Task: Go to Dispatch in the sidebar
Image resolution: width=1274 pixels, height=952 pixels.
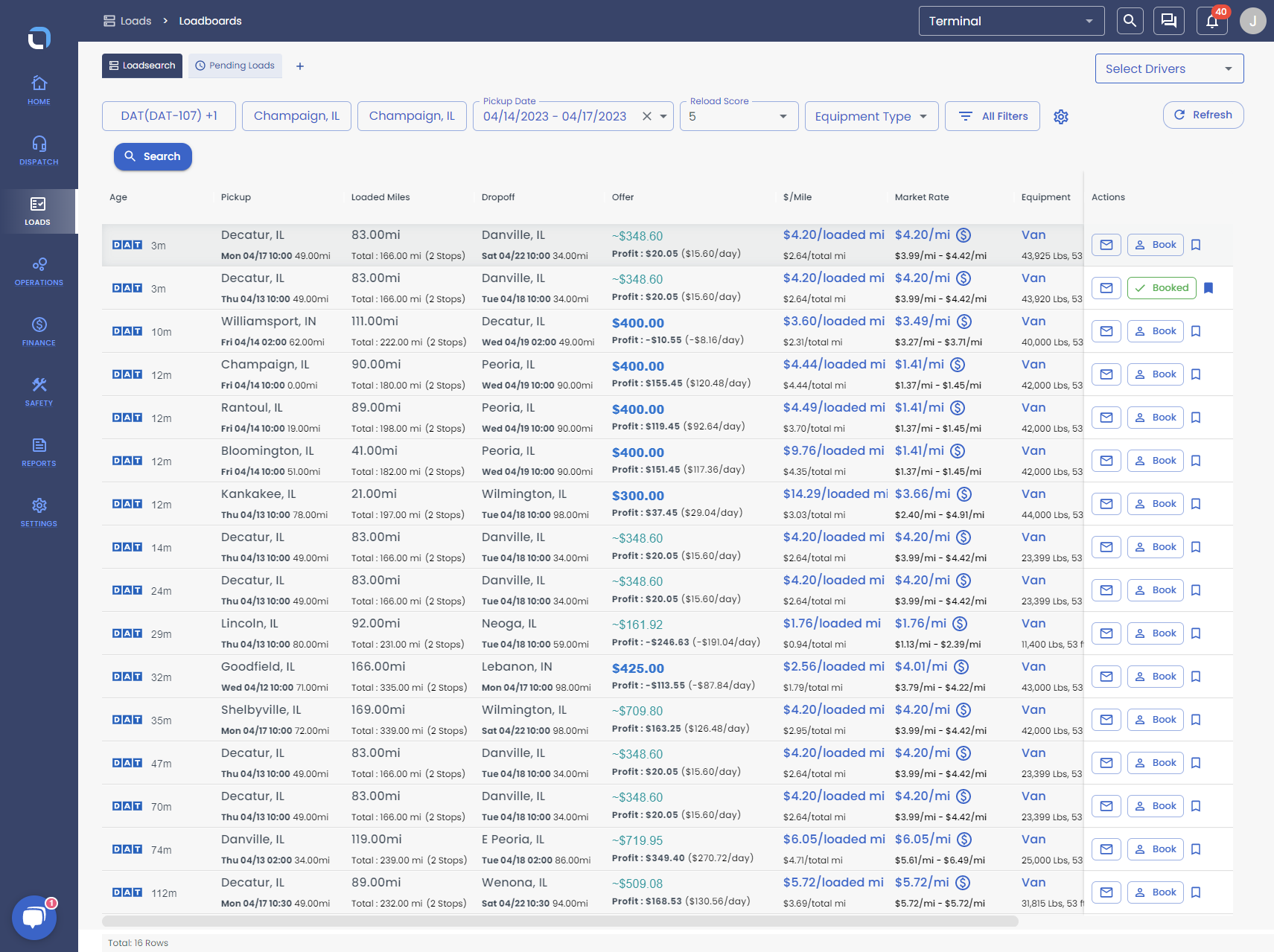Action: [x=39, y=150]
